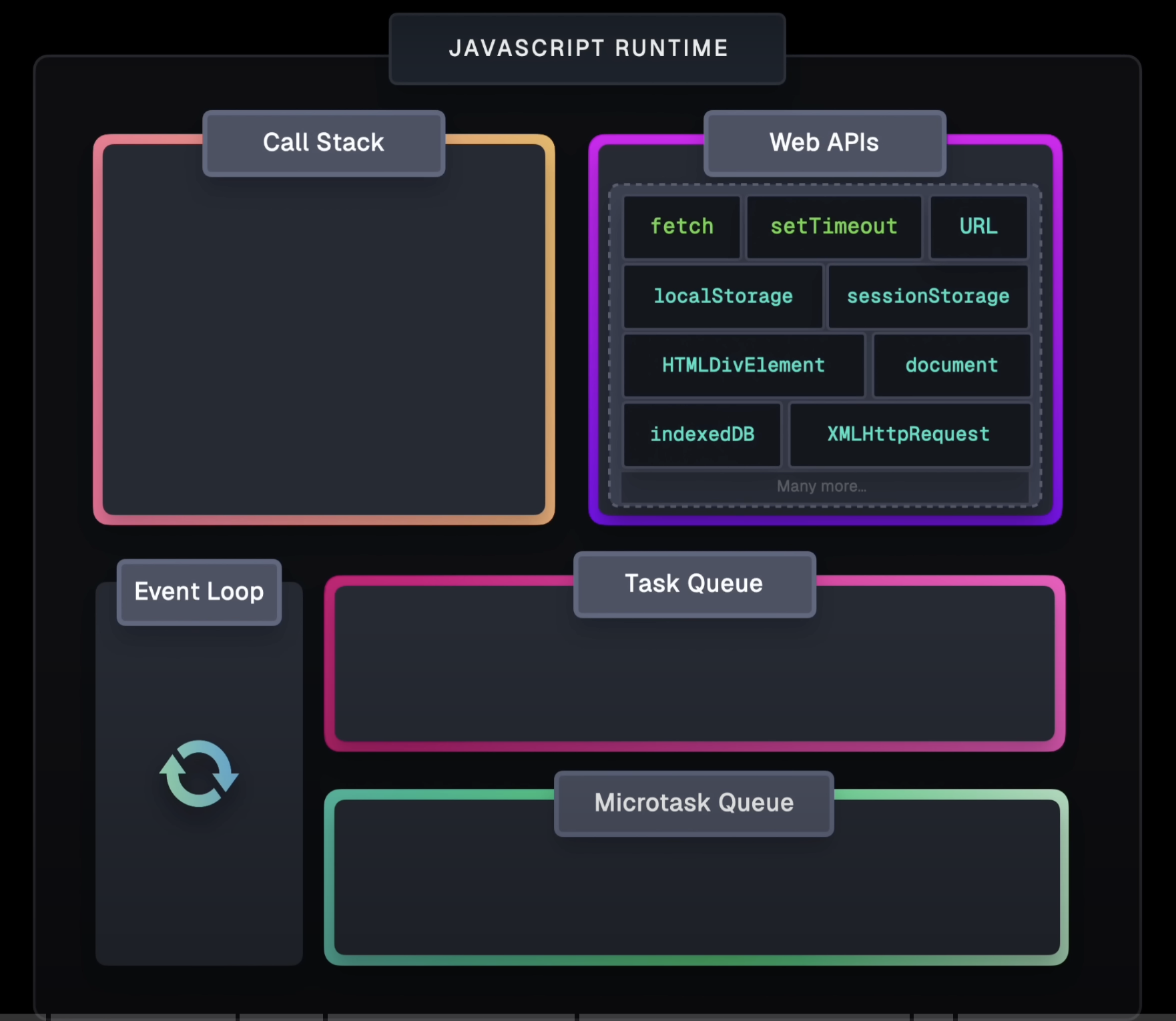This screenshot has width=1176, height=1021.
Task: Choose the XMLHttpRequest API box
Action: pos(909,434)
